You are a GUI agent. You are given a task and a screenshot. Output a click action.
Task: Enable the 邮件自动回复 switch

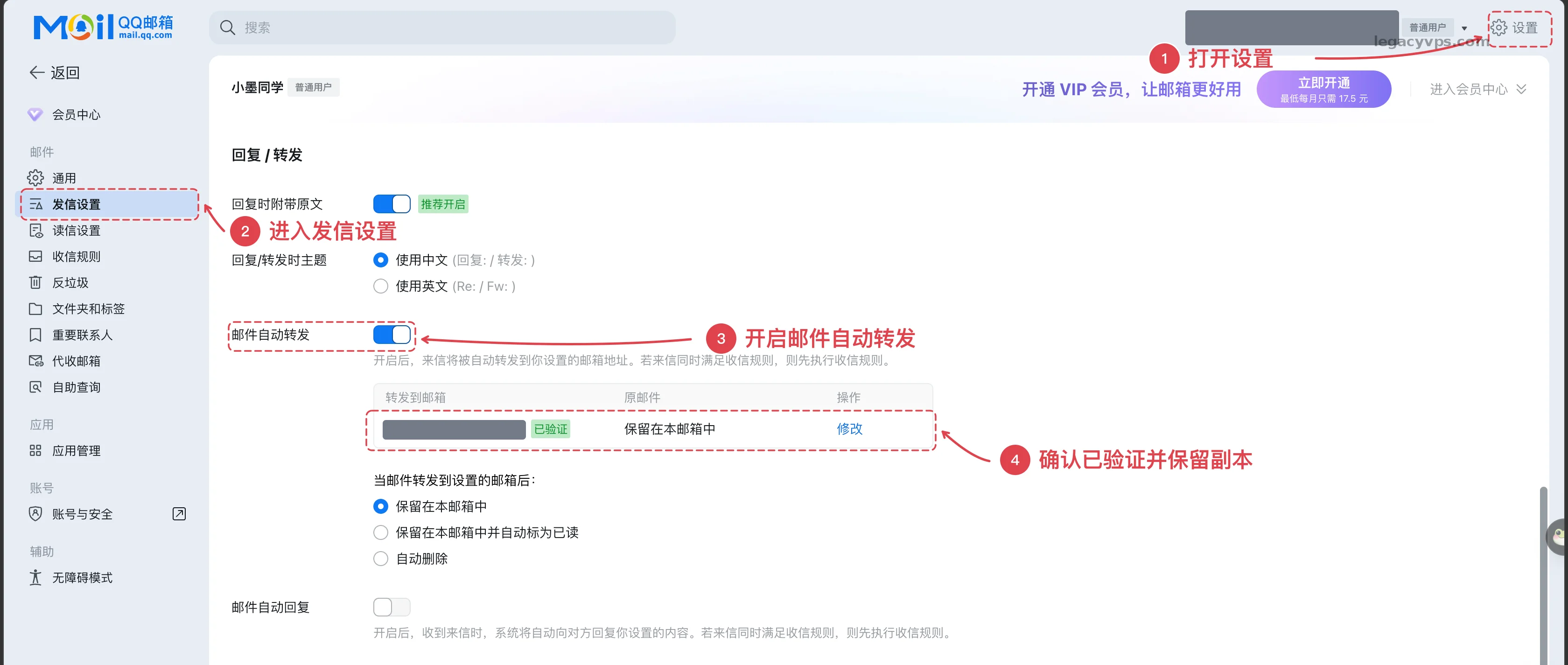click(392, 607)
